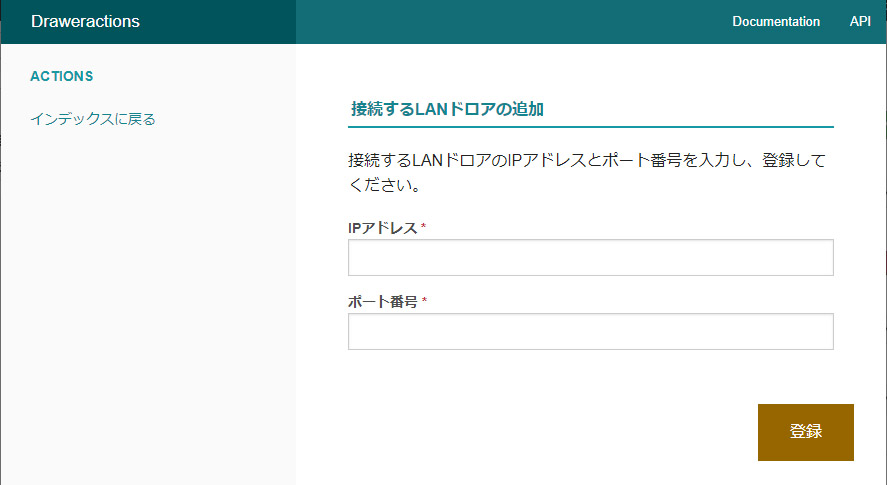The width and height of the screenshot is (887, 485).
Task: Click empty teal header bar area
Action: (x=509, y=22)
